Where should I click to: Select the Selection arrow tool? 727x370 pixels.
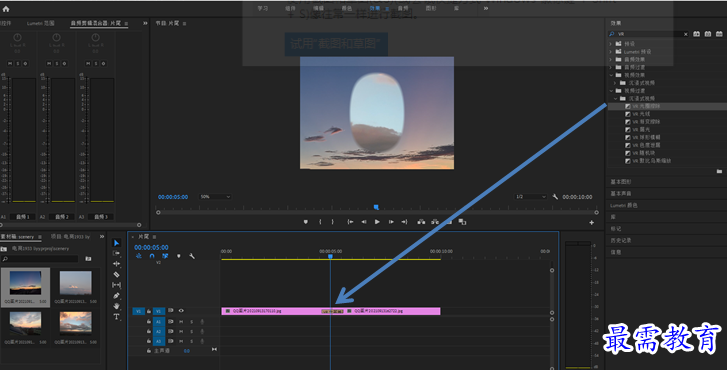[116, 243]
